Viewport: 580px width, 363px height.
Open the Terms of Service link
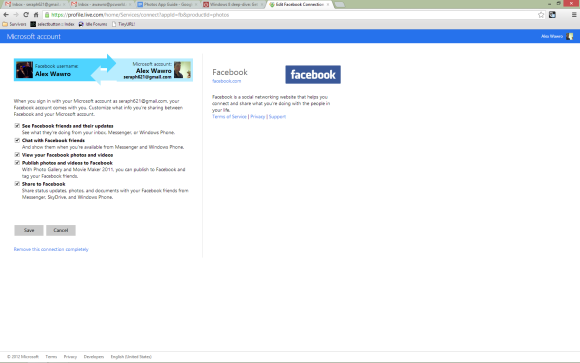(229, 117)
